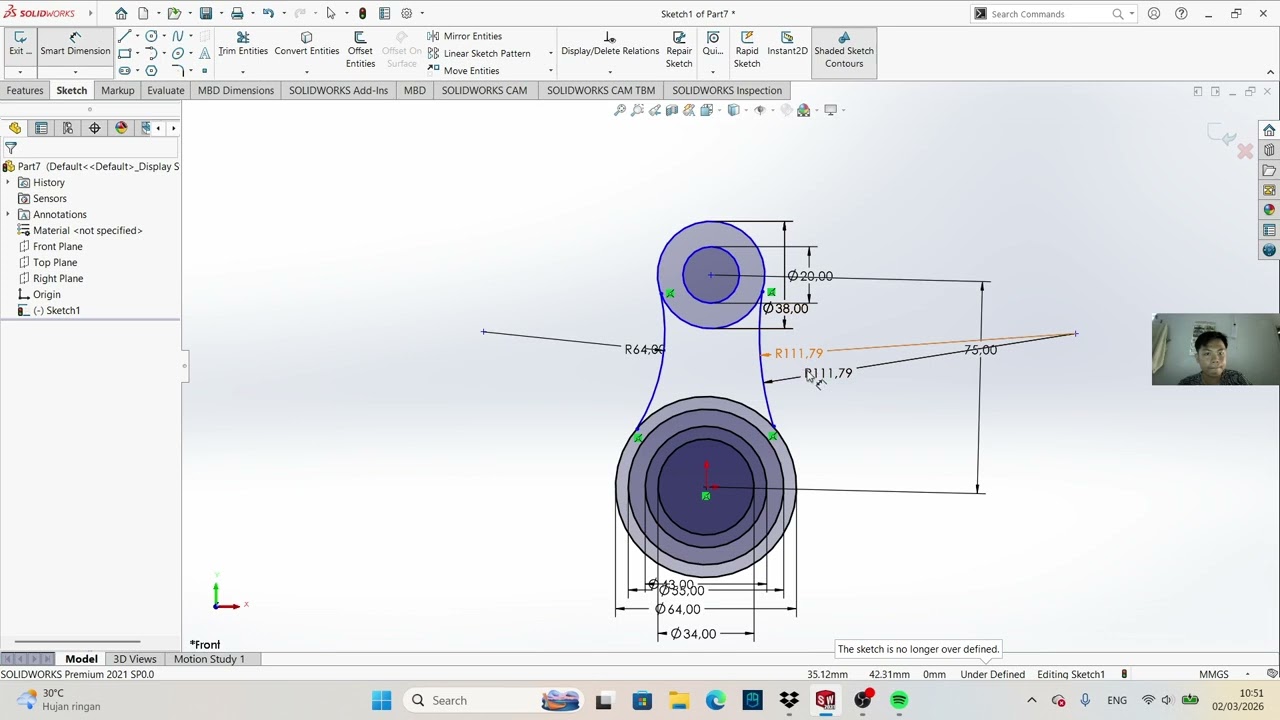The image size is (1280, 720).
Task: Toggle the Rapid Sketch mode
Action: (x=747, y=50)
